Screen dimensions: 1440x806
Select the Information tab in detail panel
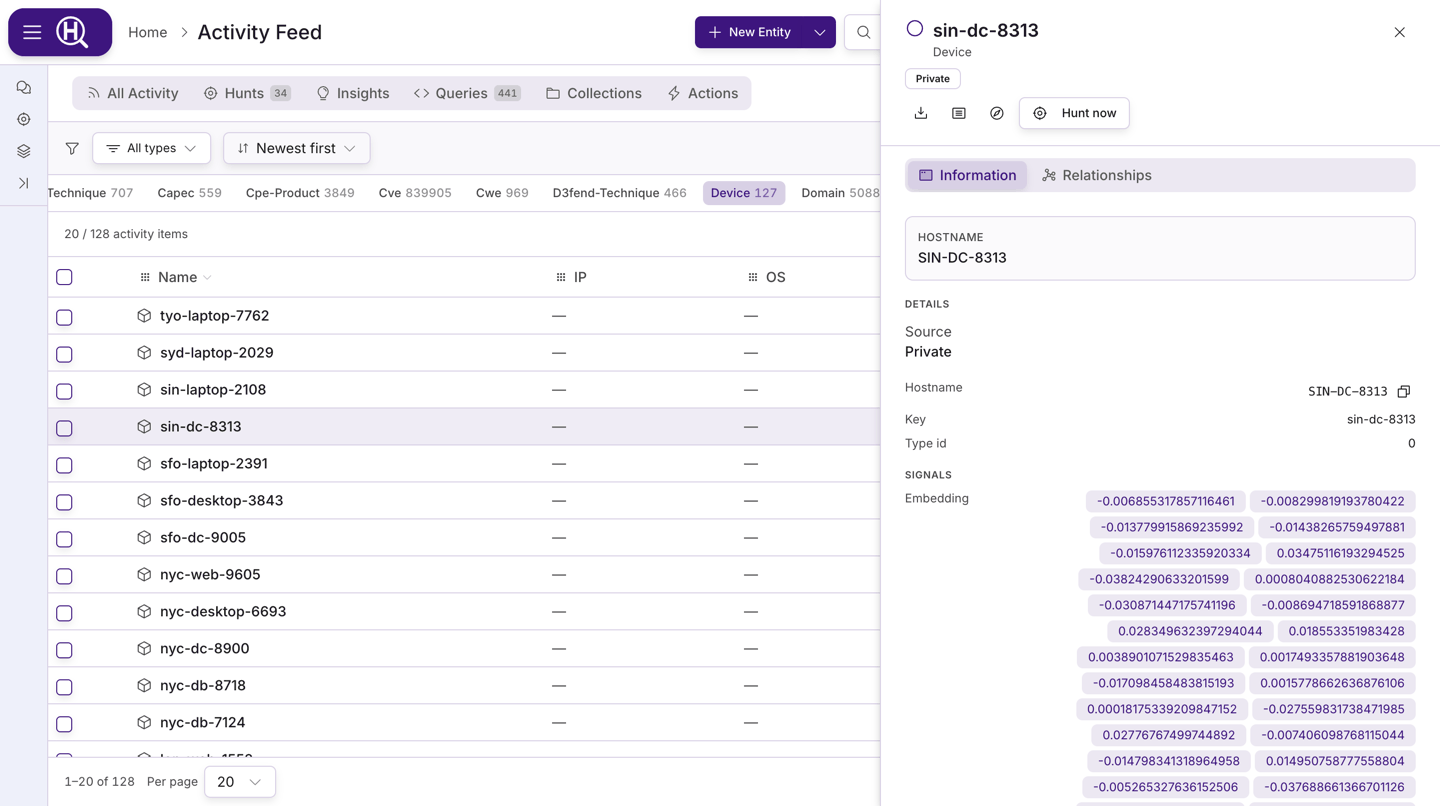(x=967, y=175)
